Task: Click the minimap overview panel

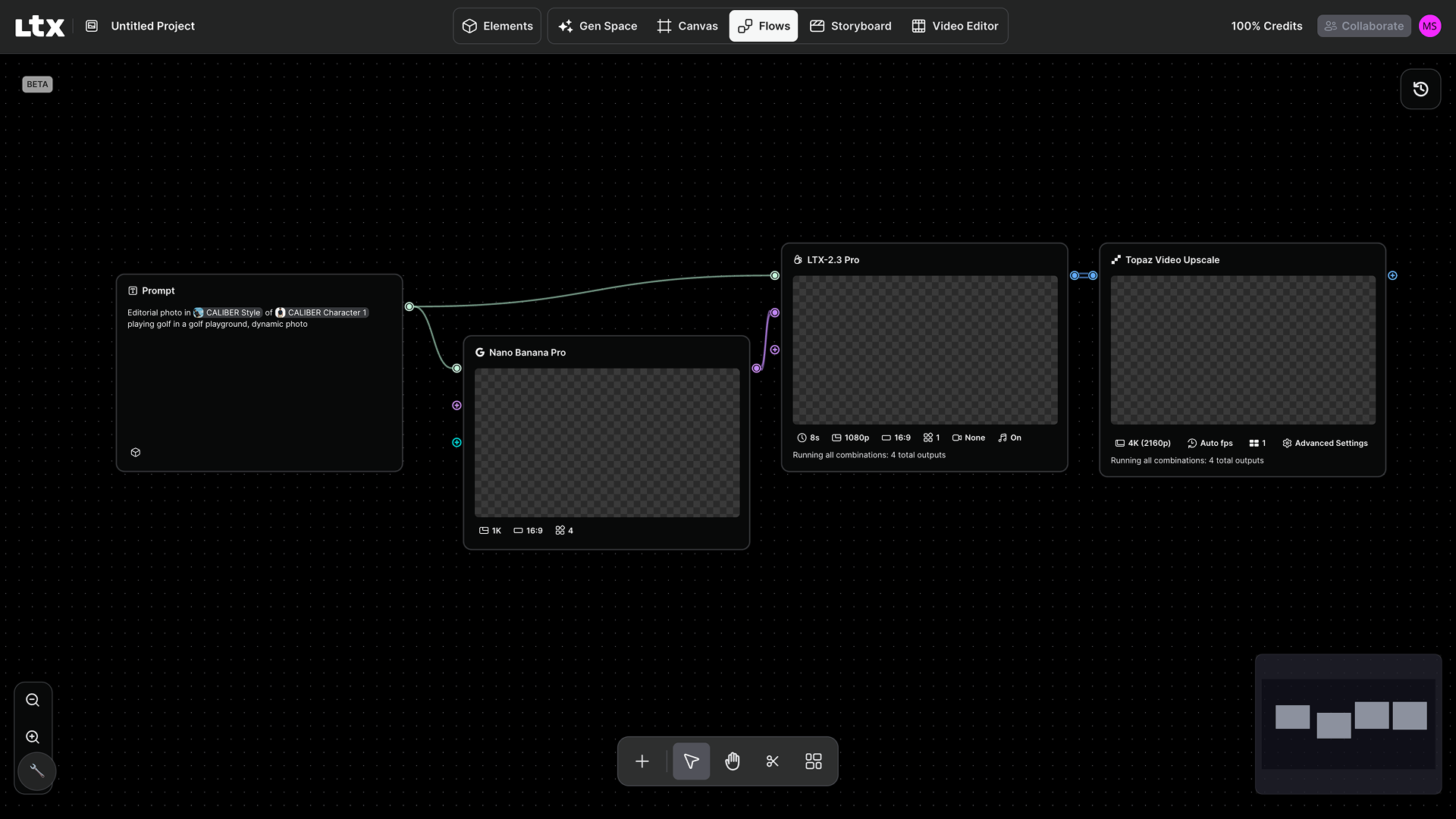Action: (x=1348, y=724)
